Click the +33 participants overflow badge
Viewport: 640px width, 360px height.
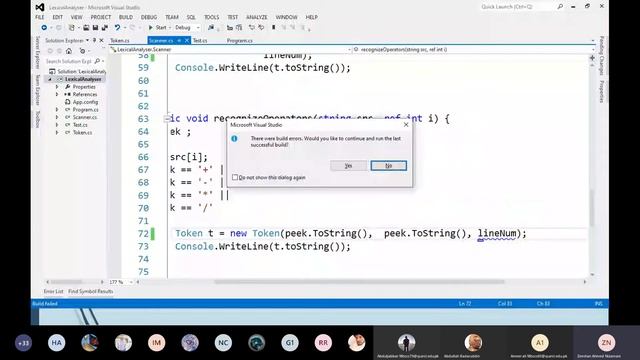tap(23, 343)
